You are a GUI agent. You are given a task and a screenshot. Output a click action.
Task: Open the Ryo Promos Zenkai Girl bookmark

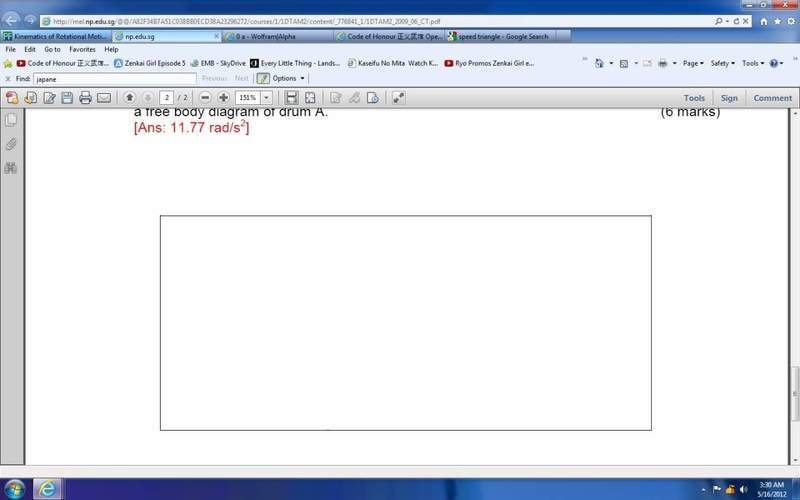point(489,63)
